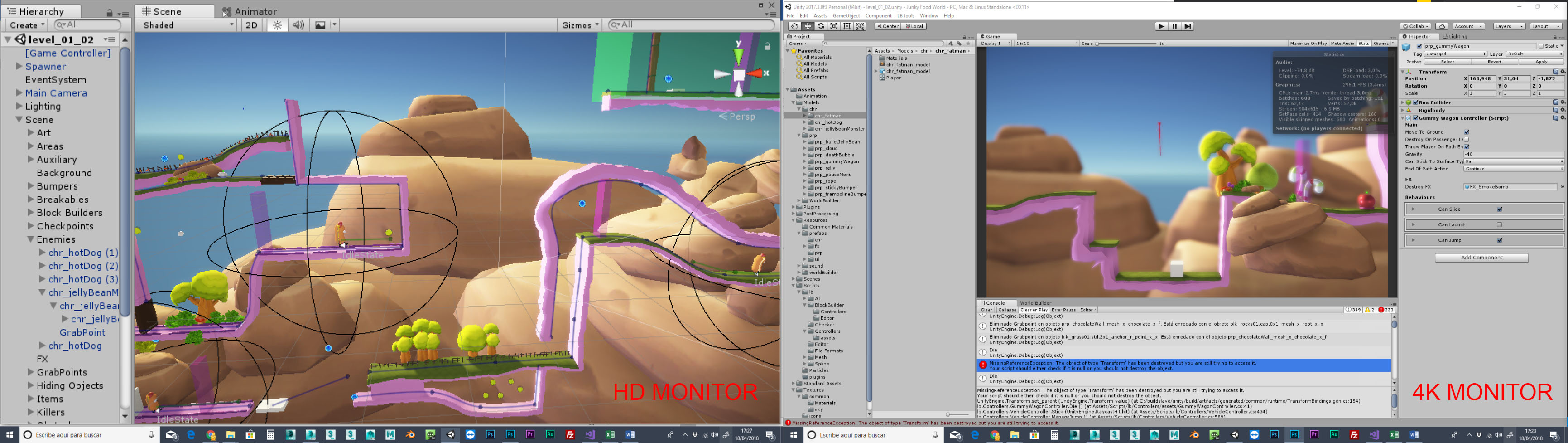
Task: Click the Project search by type icon
Action: pyautogui.click(x=951, y=43)
